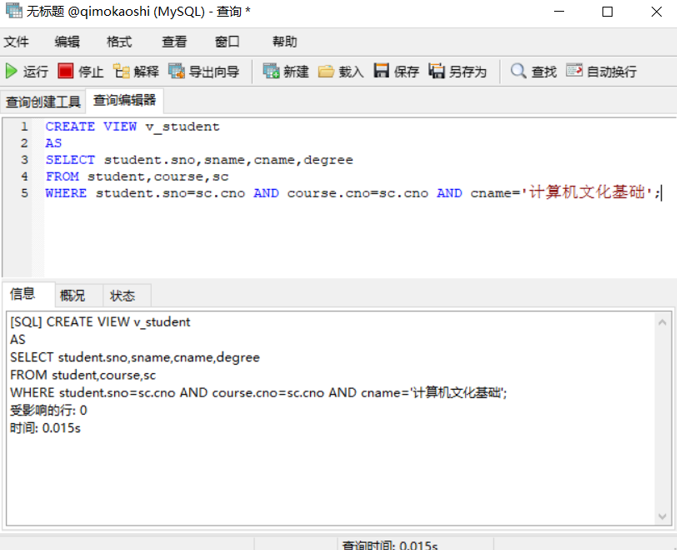The width and height of the screenshot is (677, 550).
Task: Click line number 3 in the editor gutter
Action: [x=24, y=160]
